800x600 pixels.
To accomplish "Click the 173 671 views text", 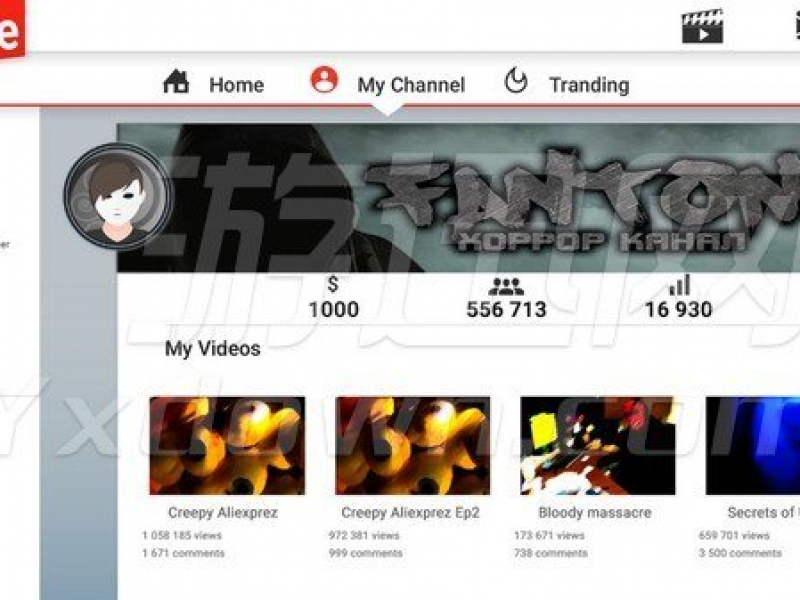I will (x=549, y=536).
